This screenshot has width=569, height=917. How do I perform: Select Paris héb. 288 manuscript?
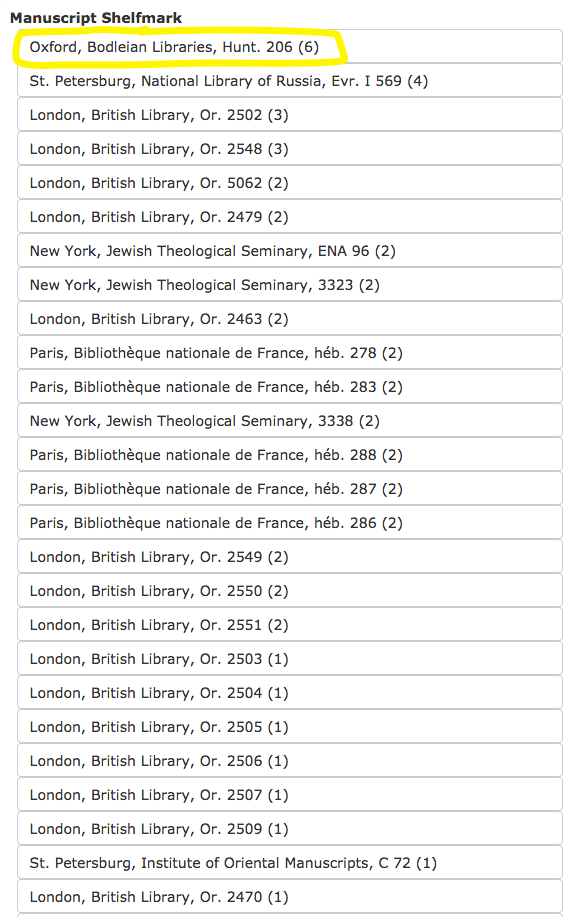coord(290,454)
